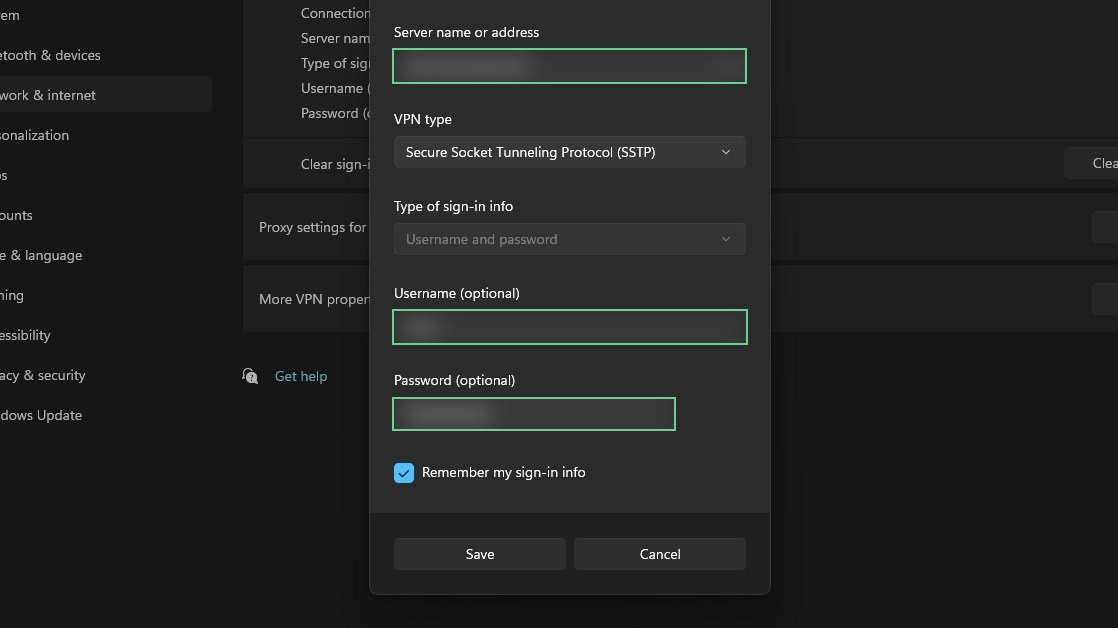Image resolution: width=1118 pixels, height=628 pixels.
Task: Click the Clear sign-in info button
Action: pyautogui.click(x=1092, y=163)
